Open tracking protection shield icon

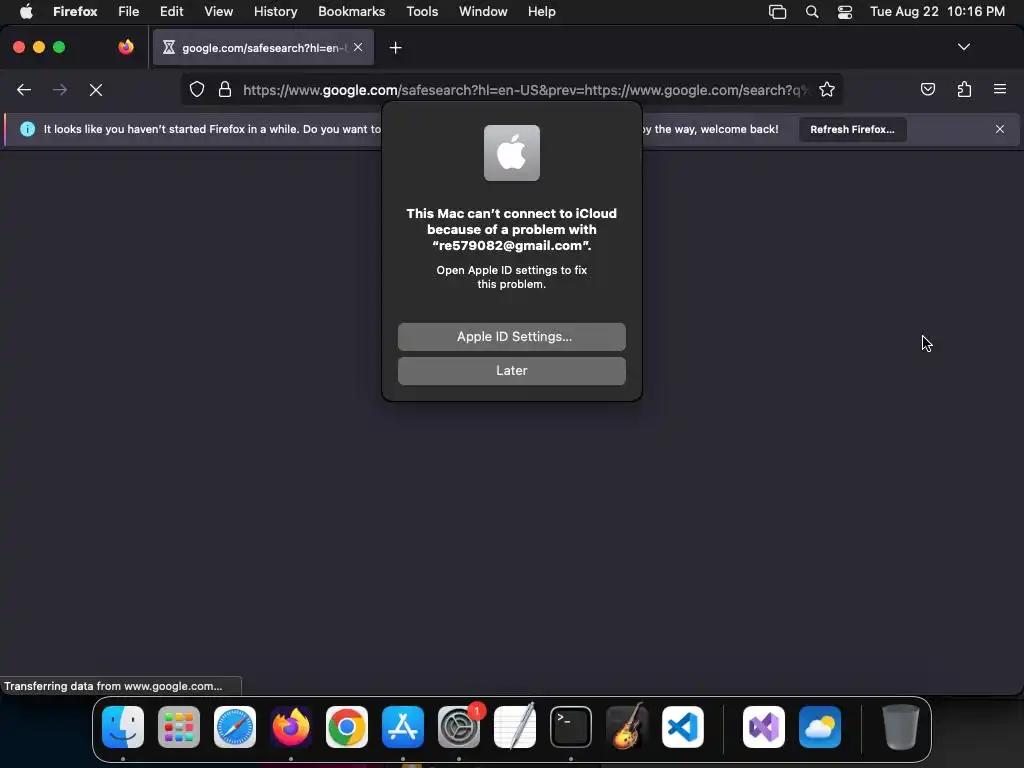[197, 89]
